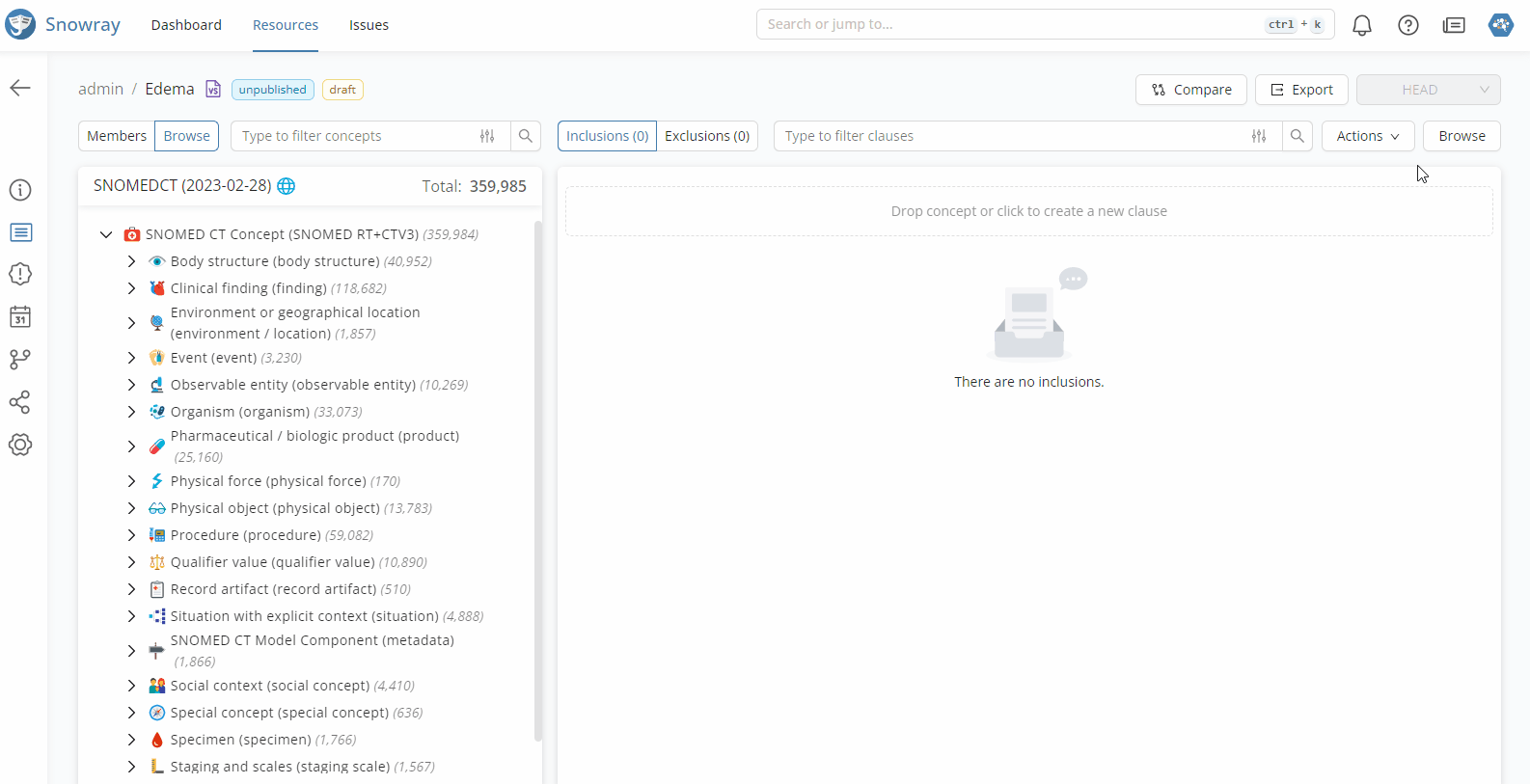
Task: Click the branch icon in left sidebar
Action: click(20, 360)
